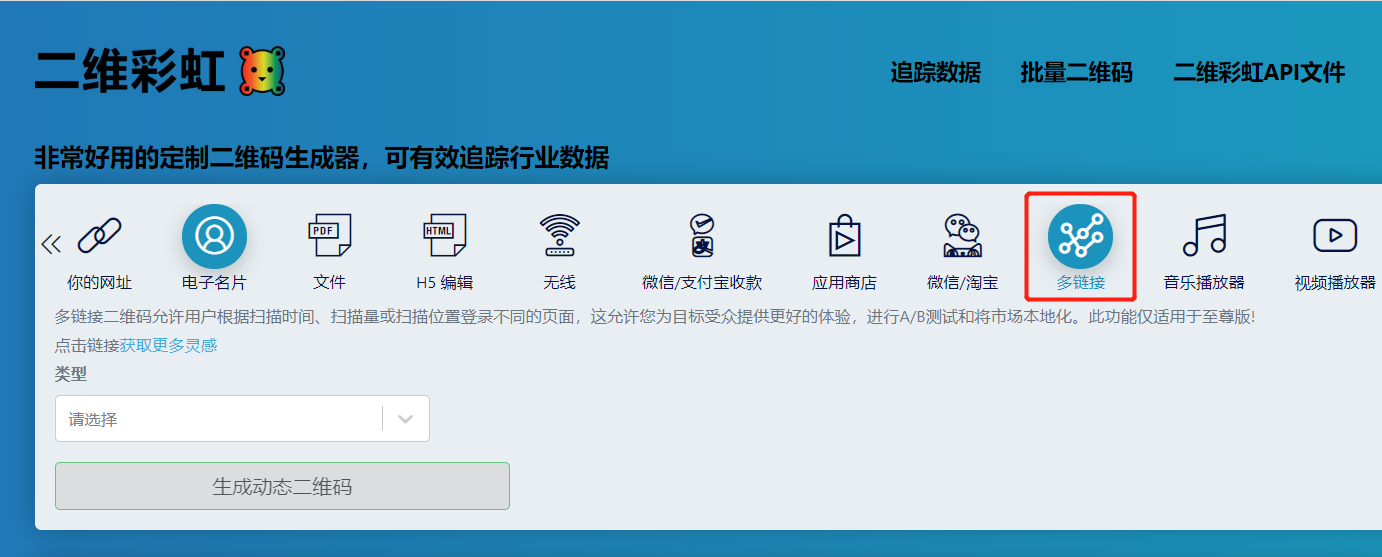Choose the H5 编辑 HTML icon

[x=444, y=236]
